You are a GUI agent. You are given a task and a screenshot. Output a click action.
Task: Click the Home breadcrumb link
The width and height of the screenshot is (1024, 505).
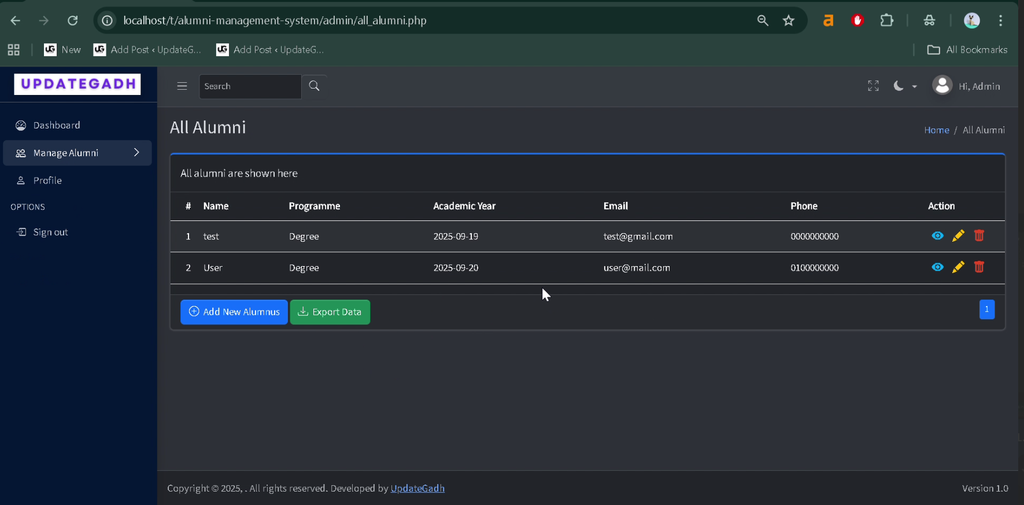coord(936,130)
